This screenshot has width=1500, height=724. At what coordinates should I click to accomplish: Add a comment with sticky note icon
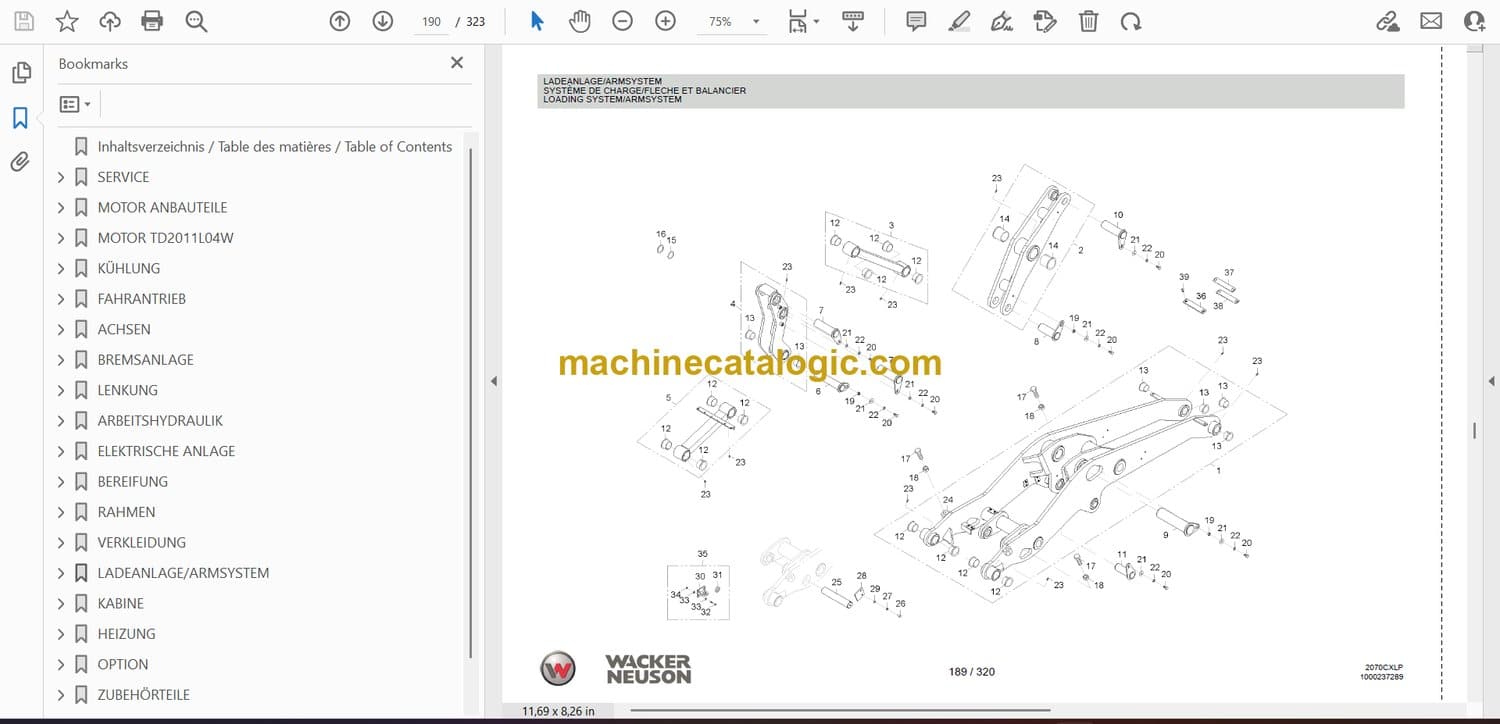point(915,21)
